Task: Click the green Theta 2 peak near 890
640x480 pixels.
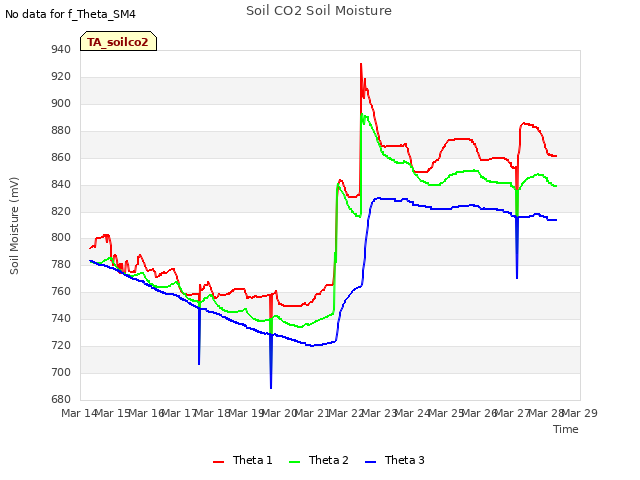Action: pyautogui.click(x=362, y=115)
